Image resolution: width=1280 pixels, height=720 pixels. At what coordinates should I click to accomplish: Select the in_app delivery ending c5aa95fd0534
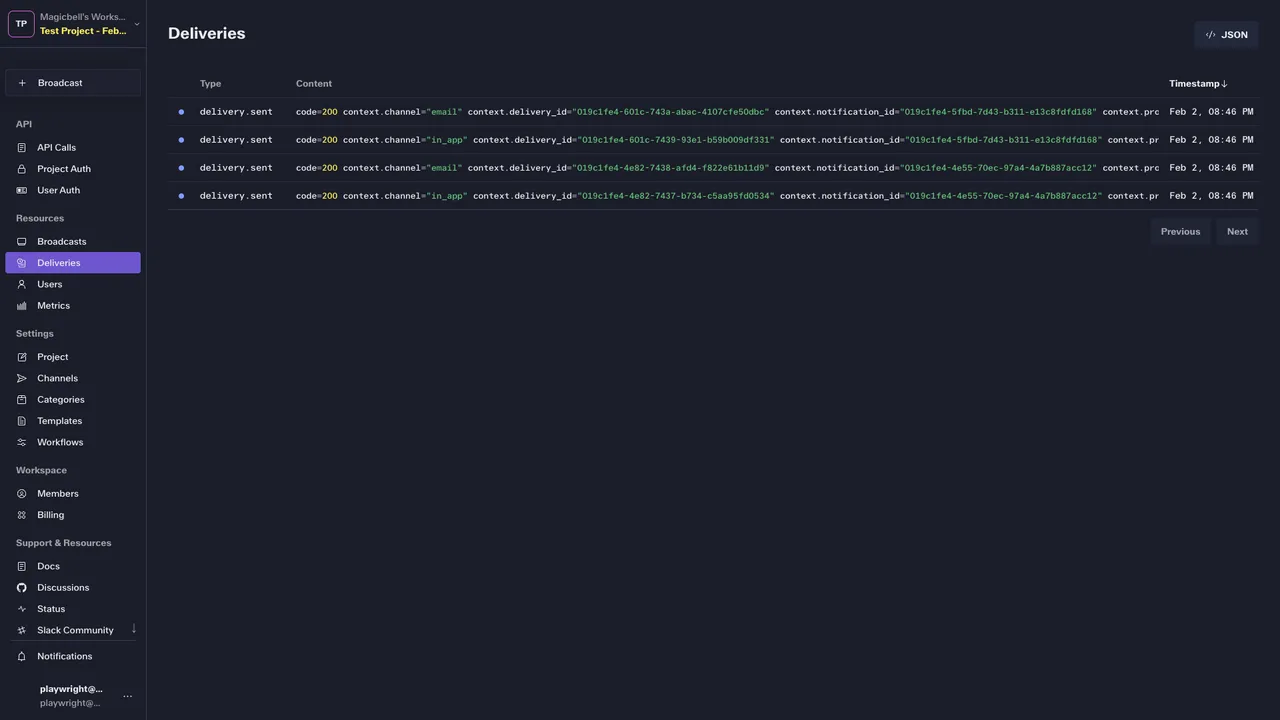click(713, 196)
